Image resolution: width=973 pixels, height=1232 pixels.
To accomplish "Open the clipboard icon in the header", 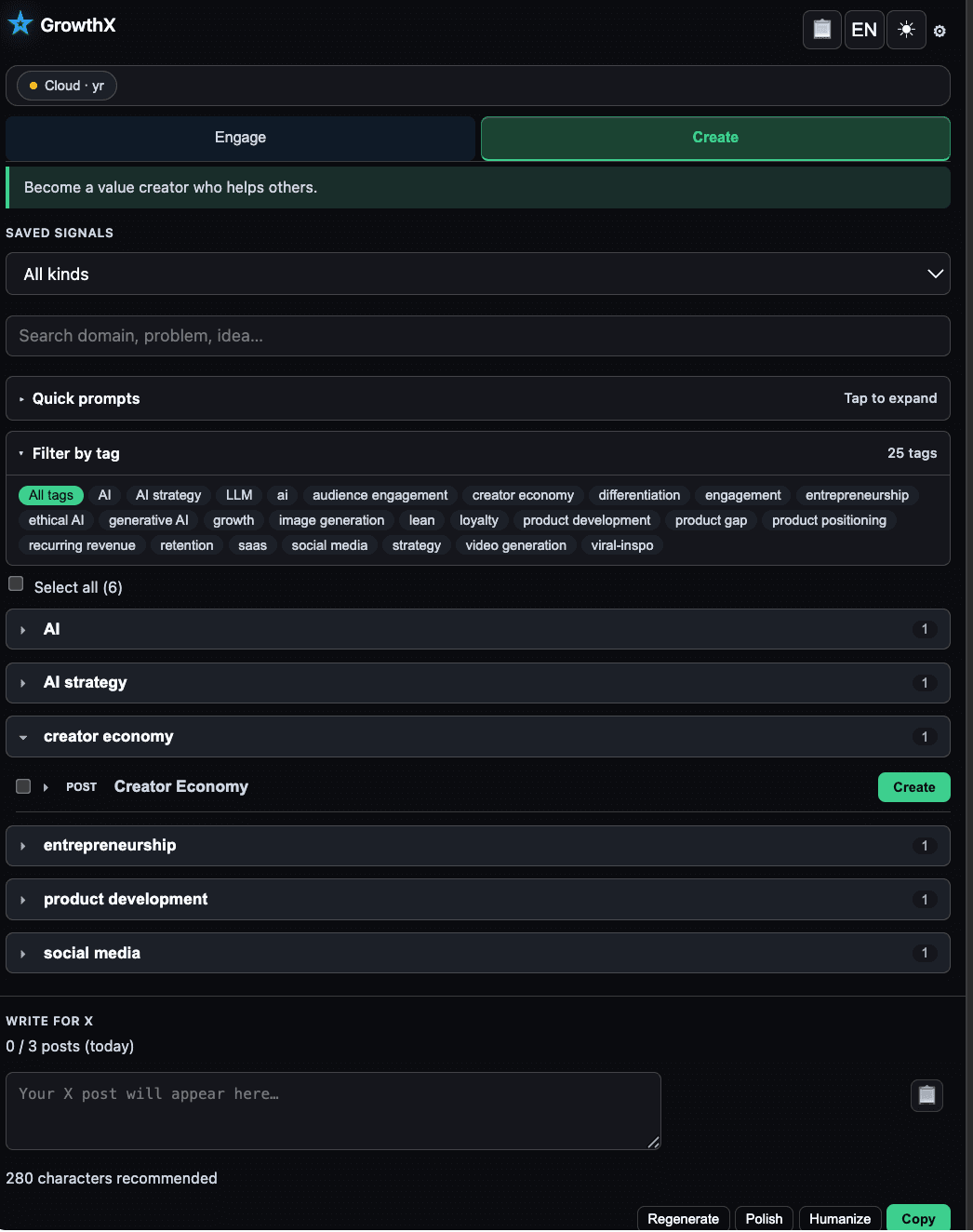I will click(x=822, y=30).
